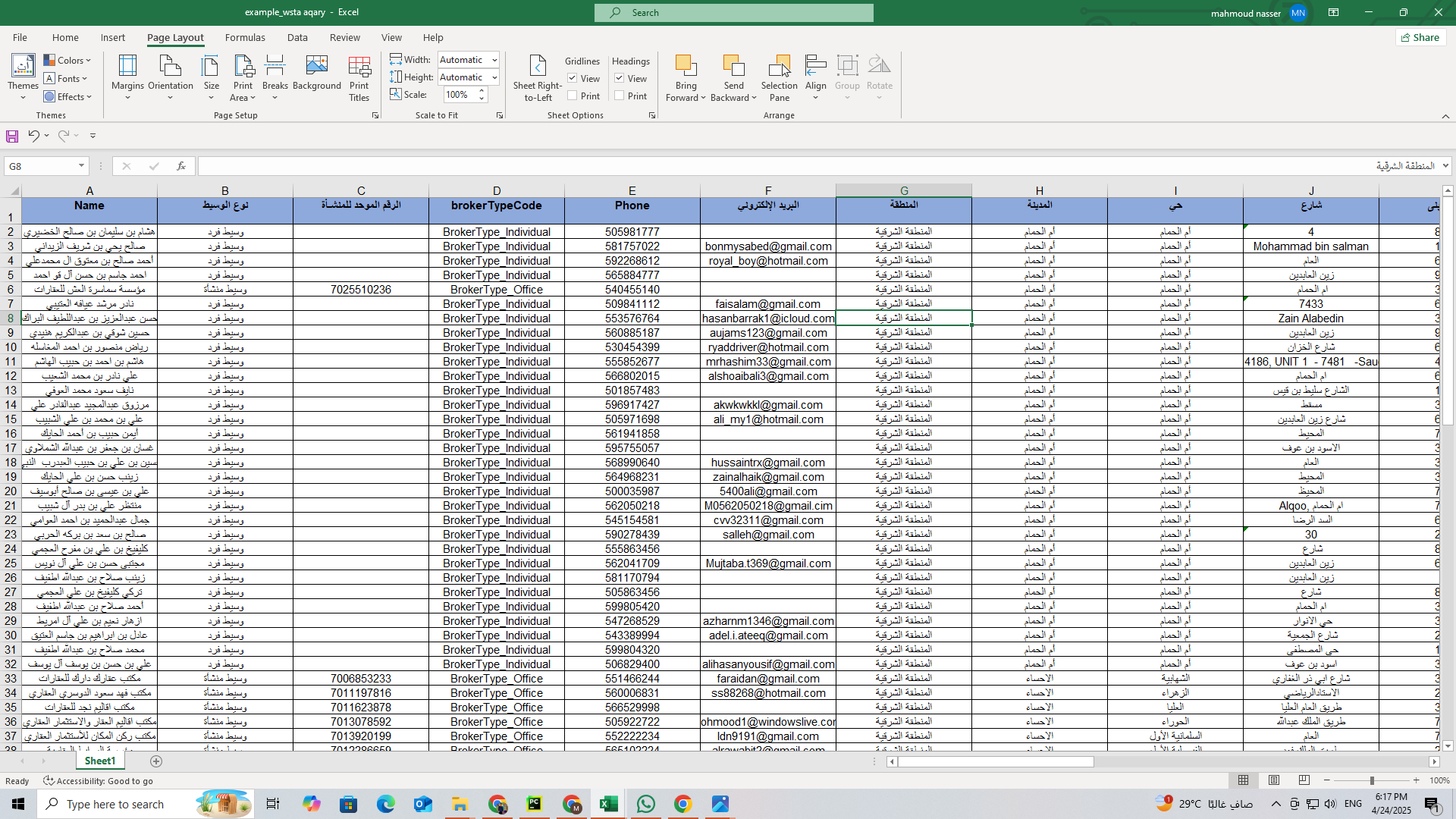Expand the Name Box dropdown
1456x819 pixels.
click(81, 166)
